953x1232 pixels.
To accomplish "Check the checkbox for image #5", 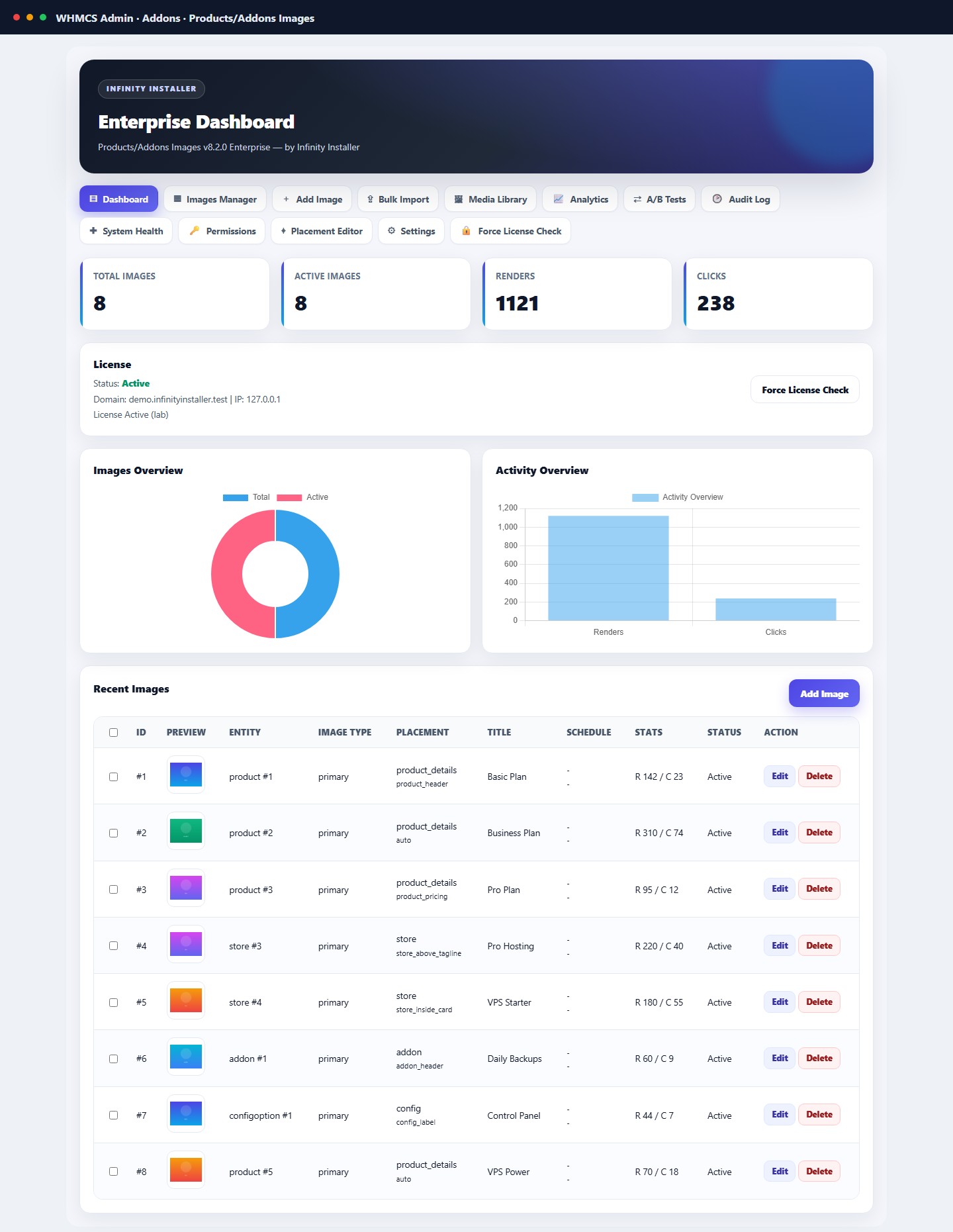I will (x=113, y=1002).
